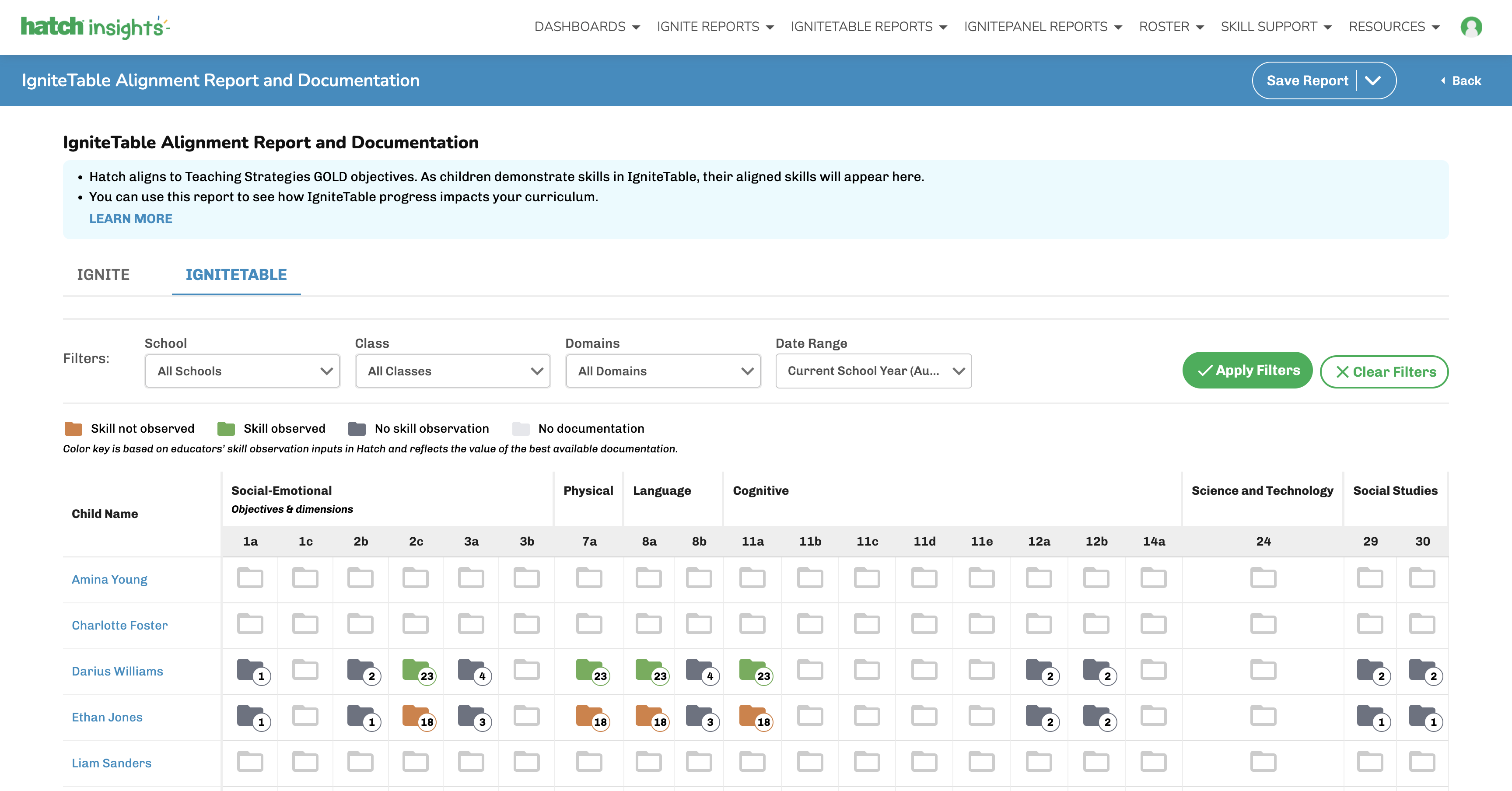Open the IgnitePanel Reports menu
The width and height of the screenshot is (1512, 791).
pyautogui.click(x=1043, y=26)
